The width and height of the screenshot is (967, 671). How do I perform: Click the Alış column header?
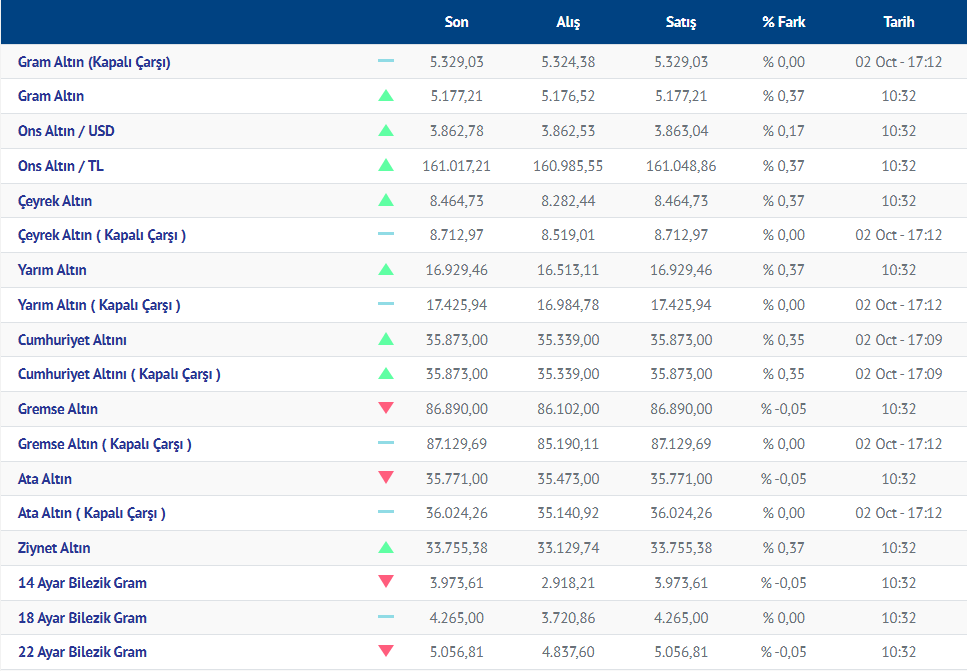tap(568, 22)
